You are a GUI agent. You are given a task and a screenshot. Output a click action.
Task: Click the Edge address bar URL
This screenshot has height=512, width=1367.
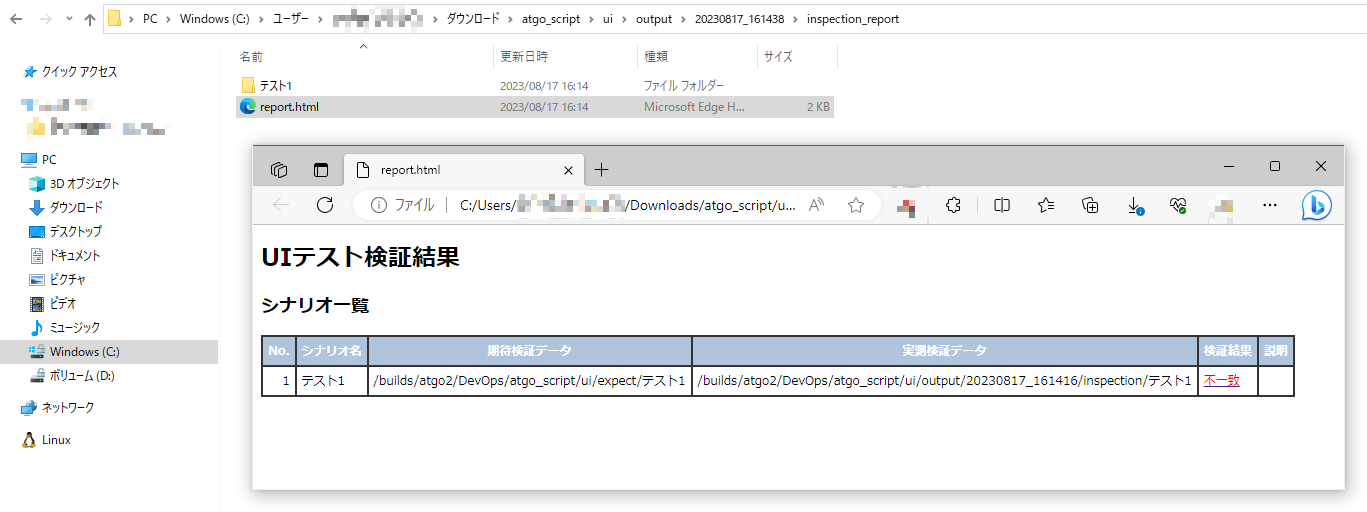tap(628, 205)
